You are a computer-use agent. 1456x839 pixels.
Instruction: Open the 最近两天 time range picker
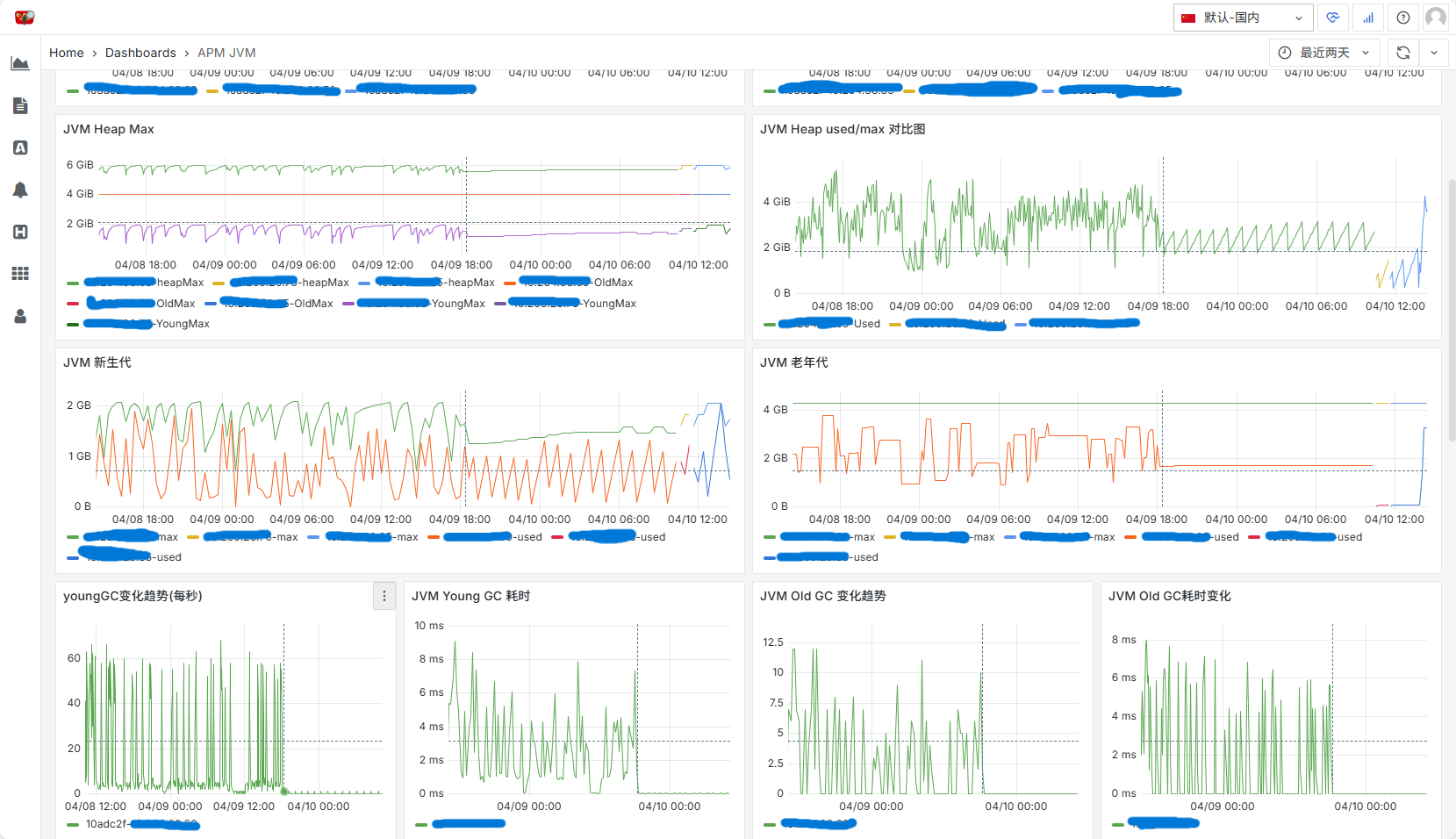pos(1324,53)
